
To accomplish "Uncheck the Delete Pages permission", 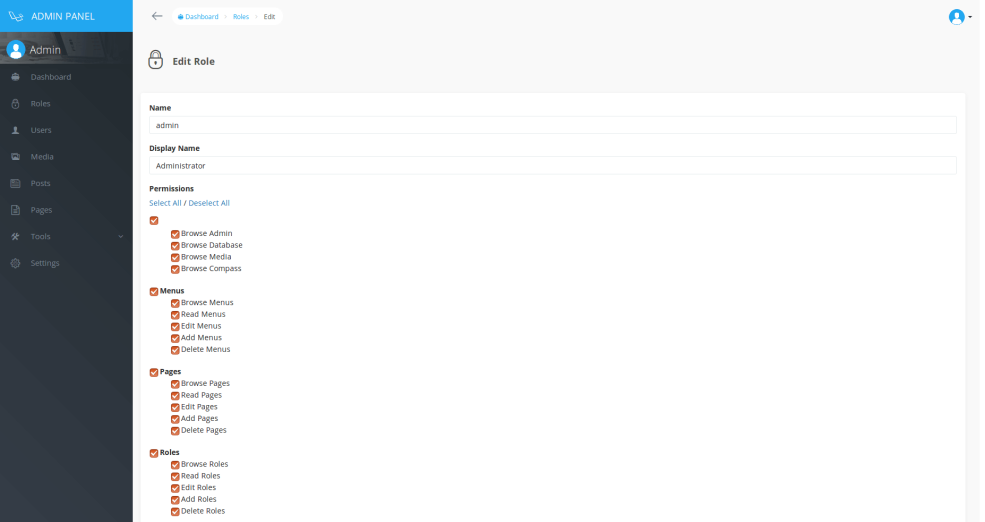I will coord(175,431).
